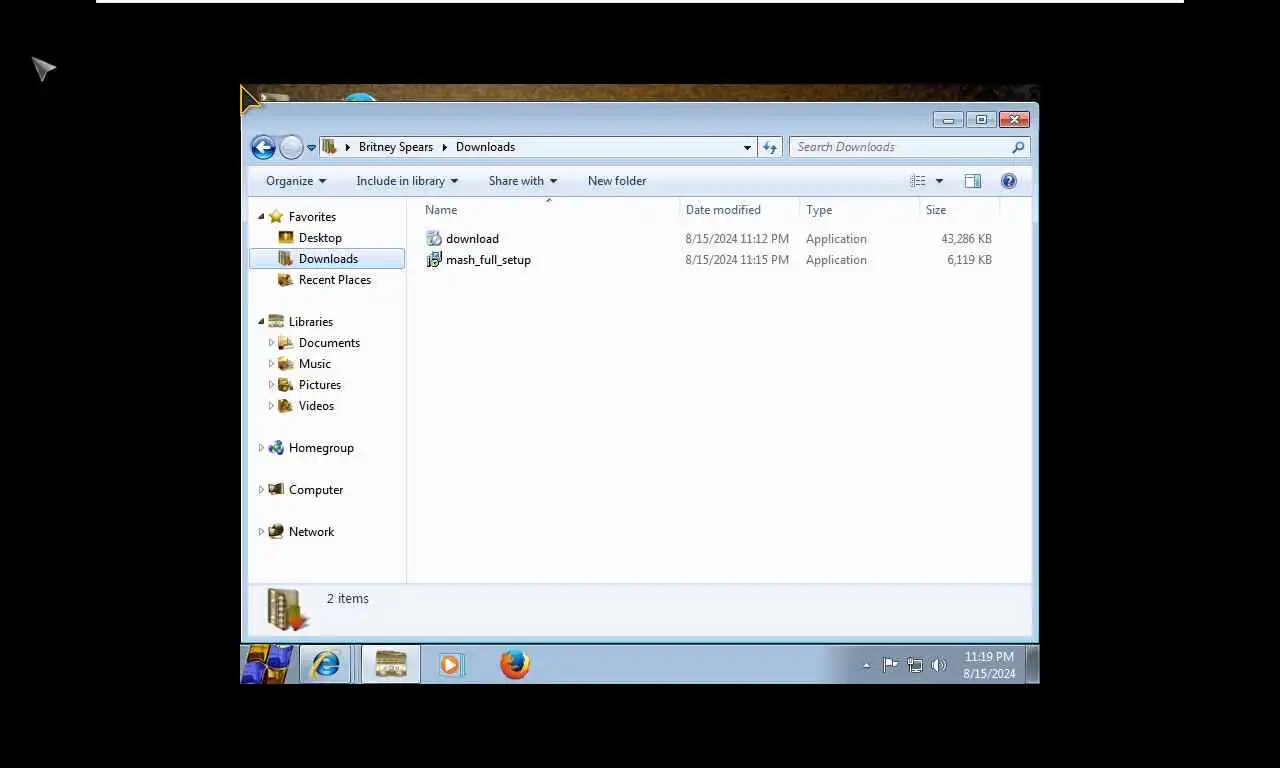Screen dimensions: 1280x768
Task: Click Windows Explorer taskbar button
Action: point(391,664)
